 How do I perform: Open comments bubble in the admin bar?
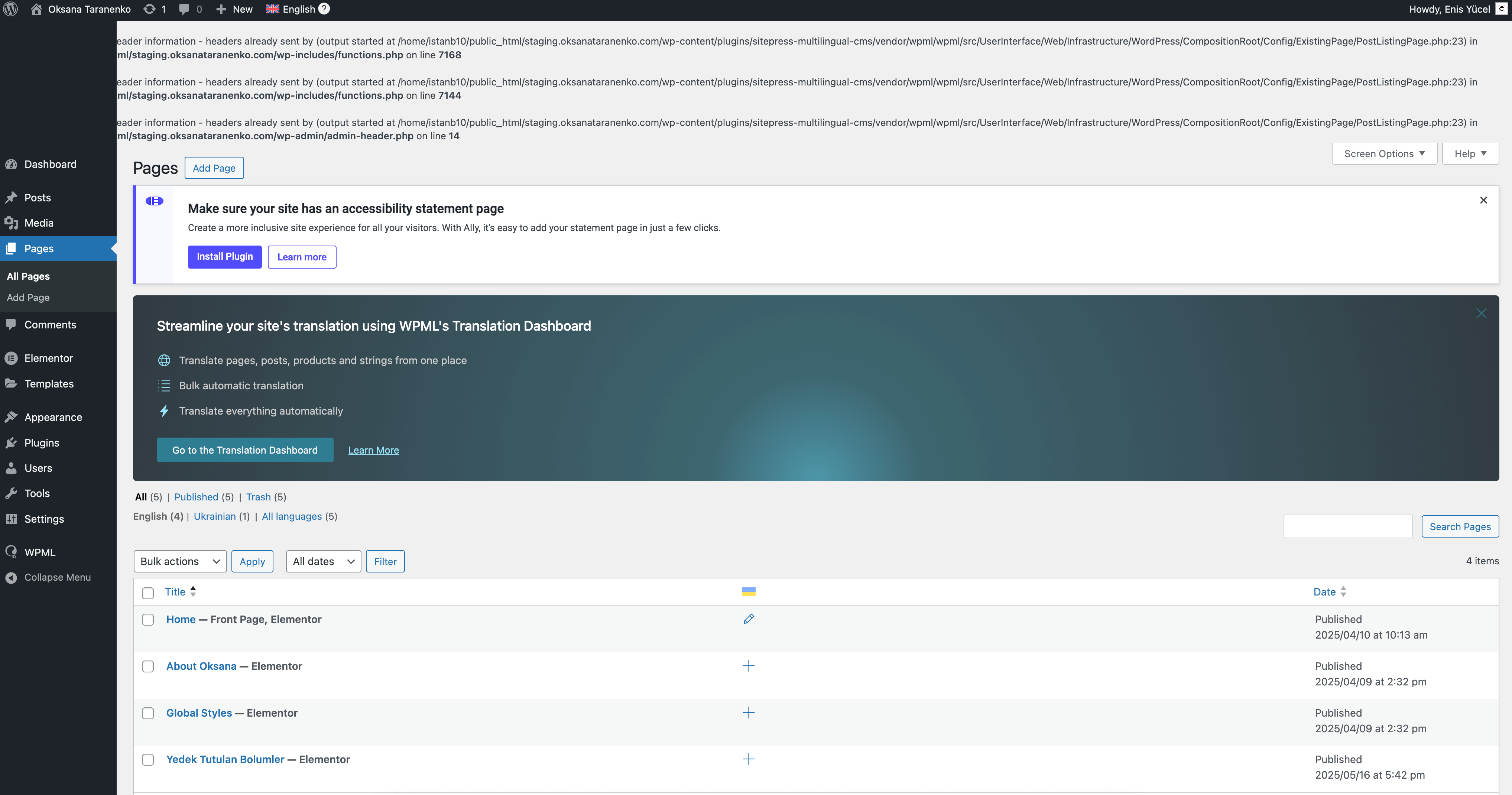(184, 9)
